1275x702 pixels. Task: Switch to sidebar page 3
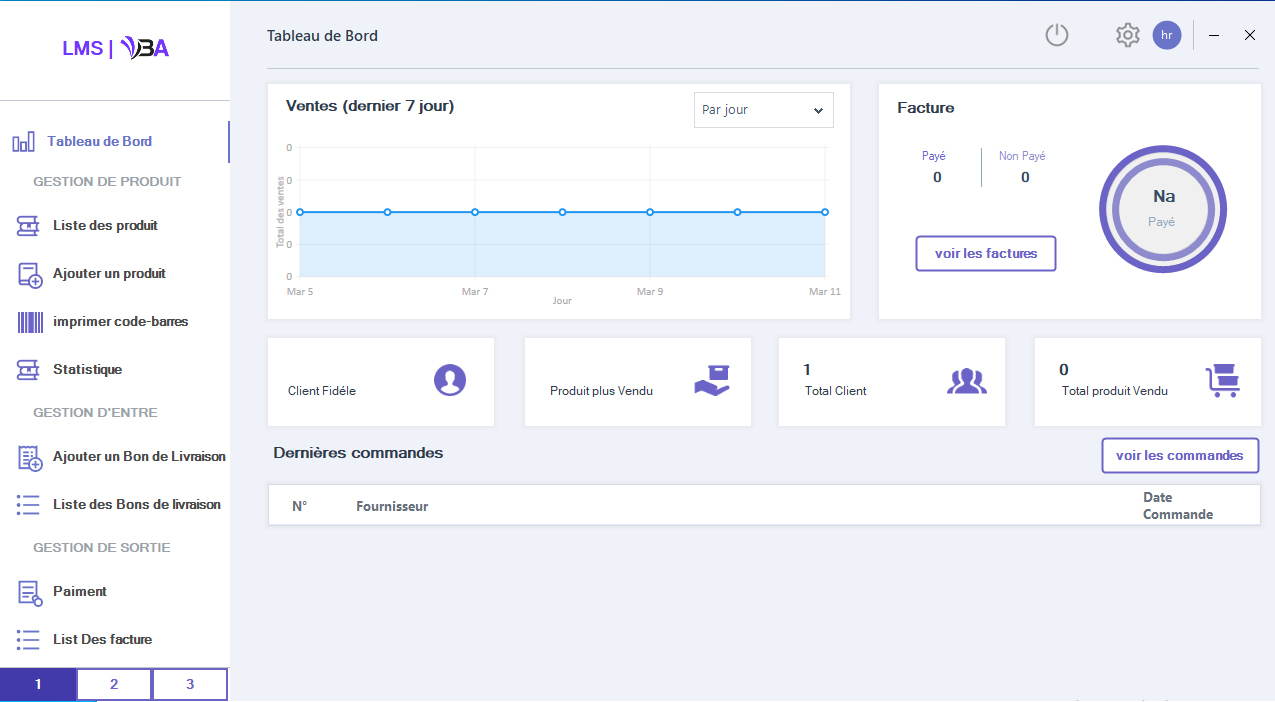point(190,685)
